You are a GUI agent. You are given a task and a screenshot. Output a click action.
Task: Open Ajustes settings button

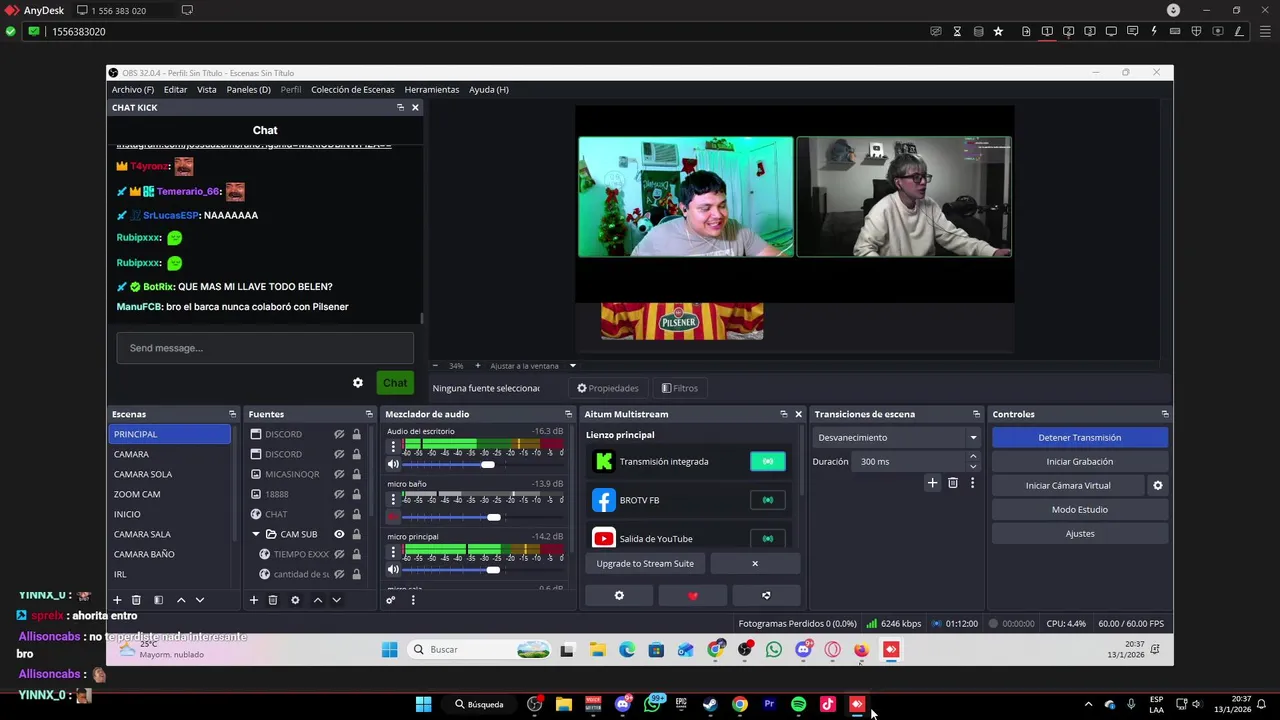click(1080, 534)
